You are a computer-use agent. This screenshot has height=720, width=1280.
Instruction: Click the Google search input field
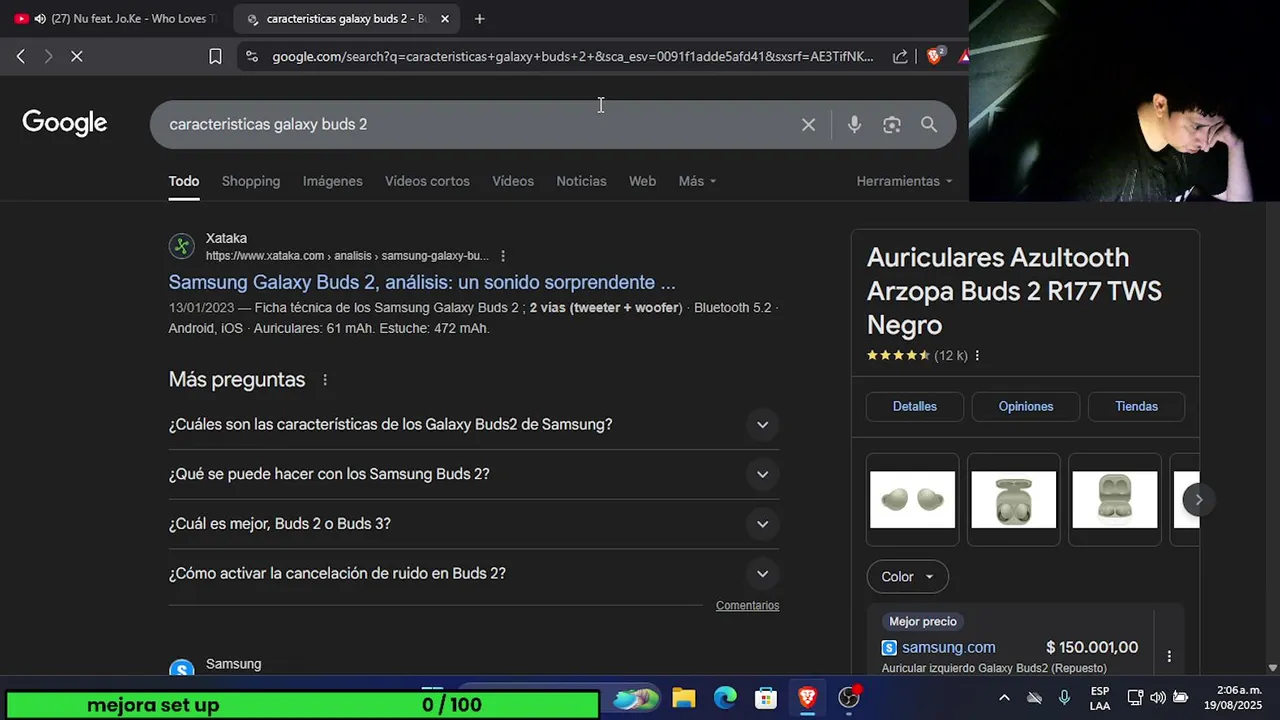480,125
